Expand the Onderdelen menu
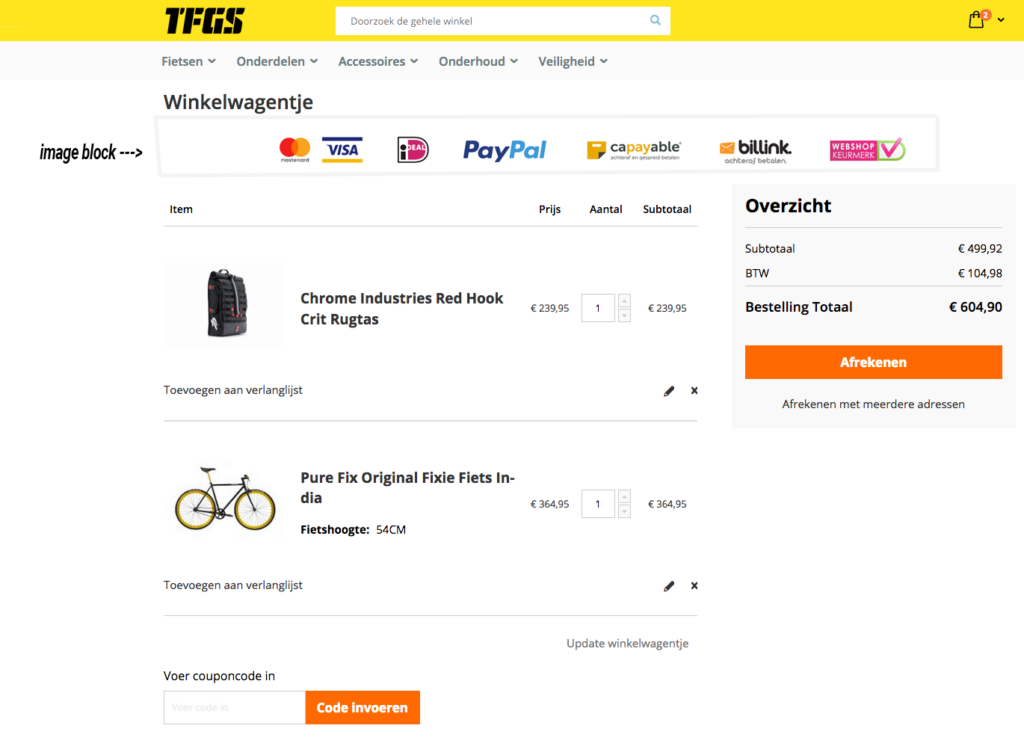The height and width of the screenshot is (752, 1024). point(277,61)
